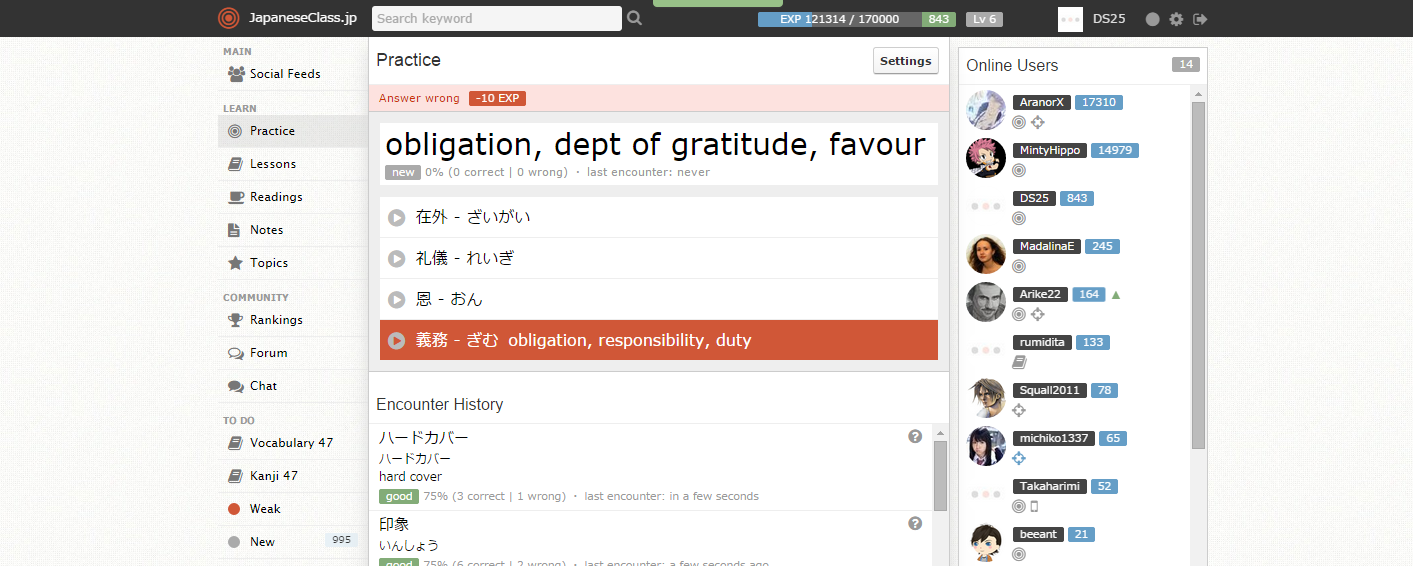Click help icon beside ハードカバー entry
Viewport: 1413px width, 566px height.
914,436
